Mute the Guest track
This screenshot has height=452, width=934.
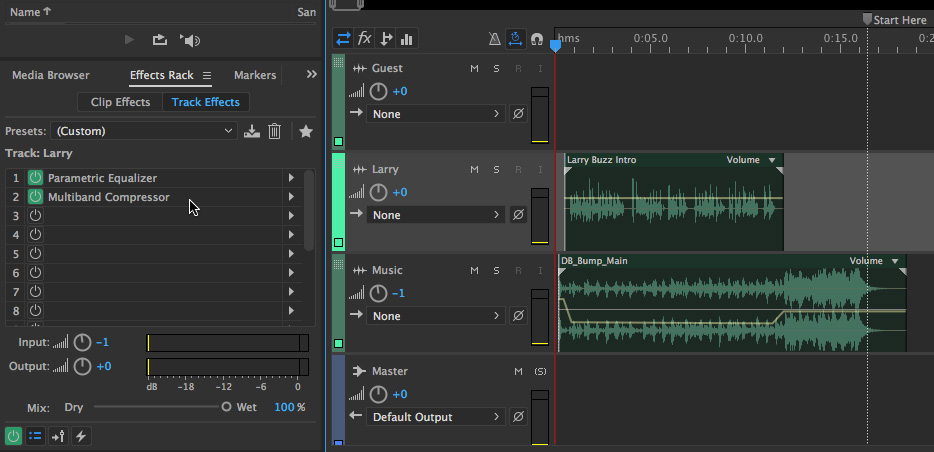pyautogui.click(x=474, y=68)
